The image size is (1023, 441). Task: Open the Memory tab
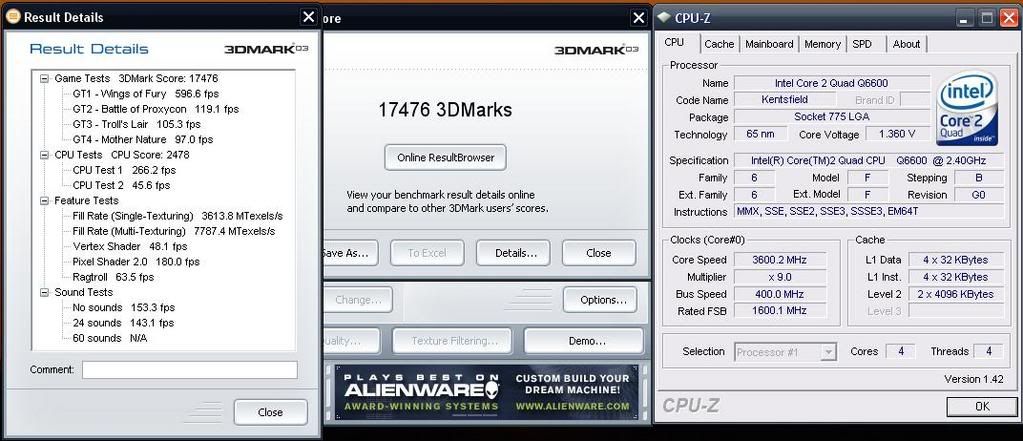tap(822, 44)
